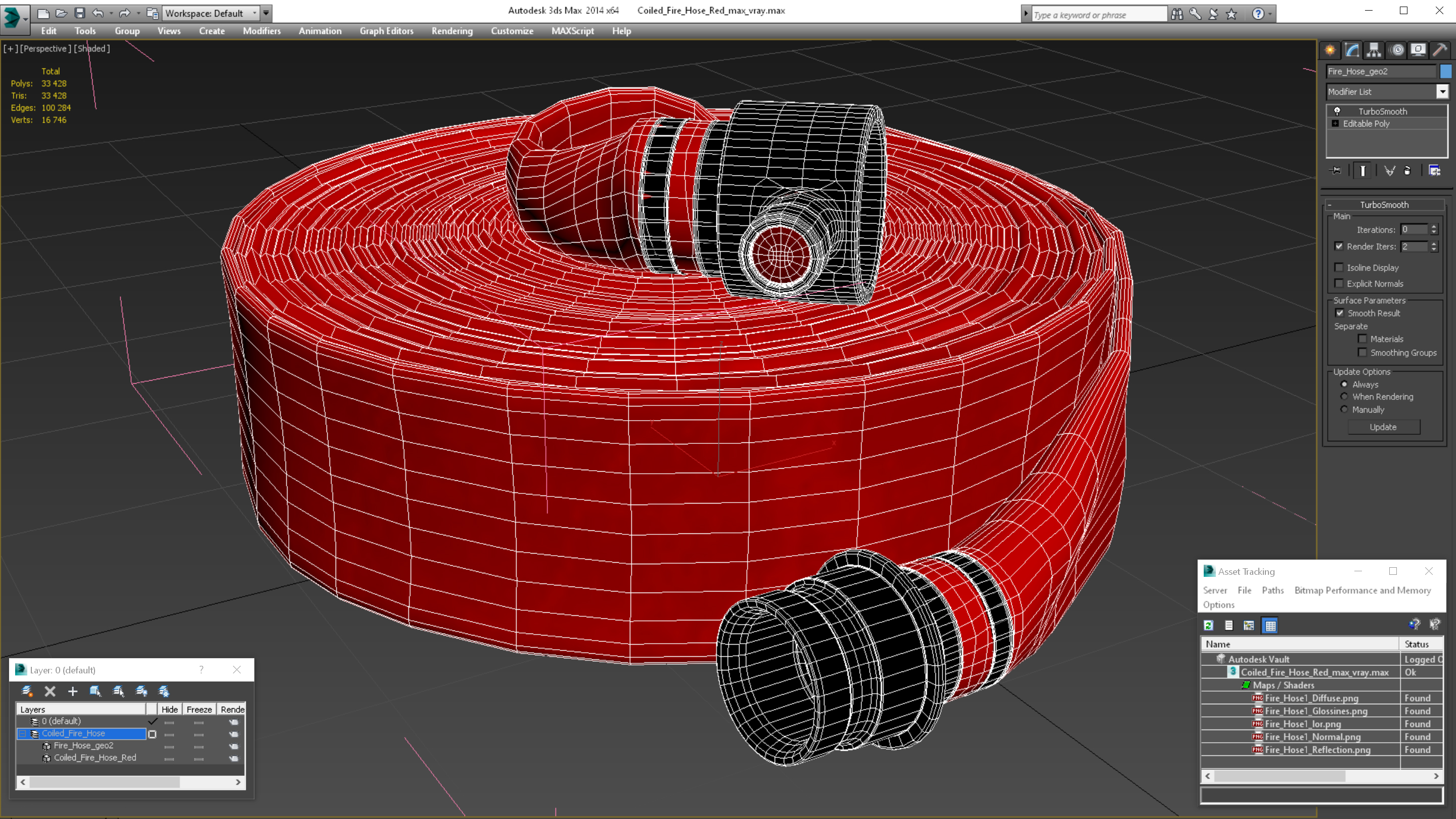Enable Isoline Display checkbox
1456x819 pixels.
tap(1339, 268)
